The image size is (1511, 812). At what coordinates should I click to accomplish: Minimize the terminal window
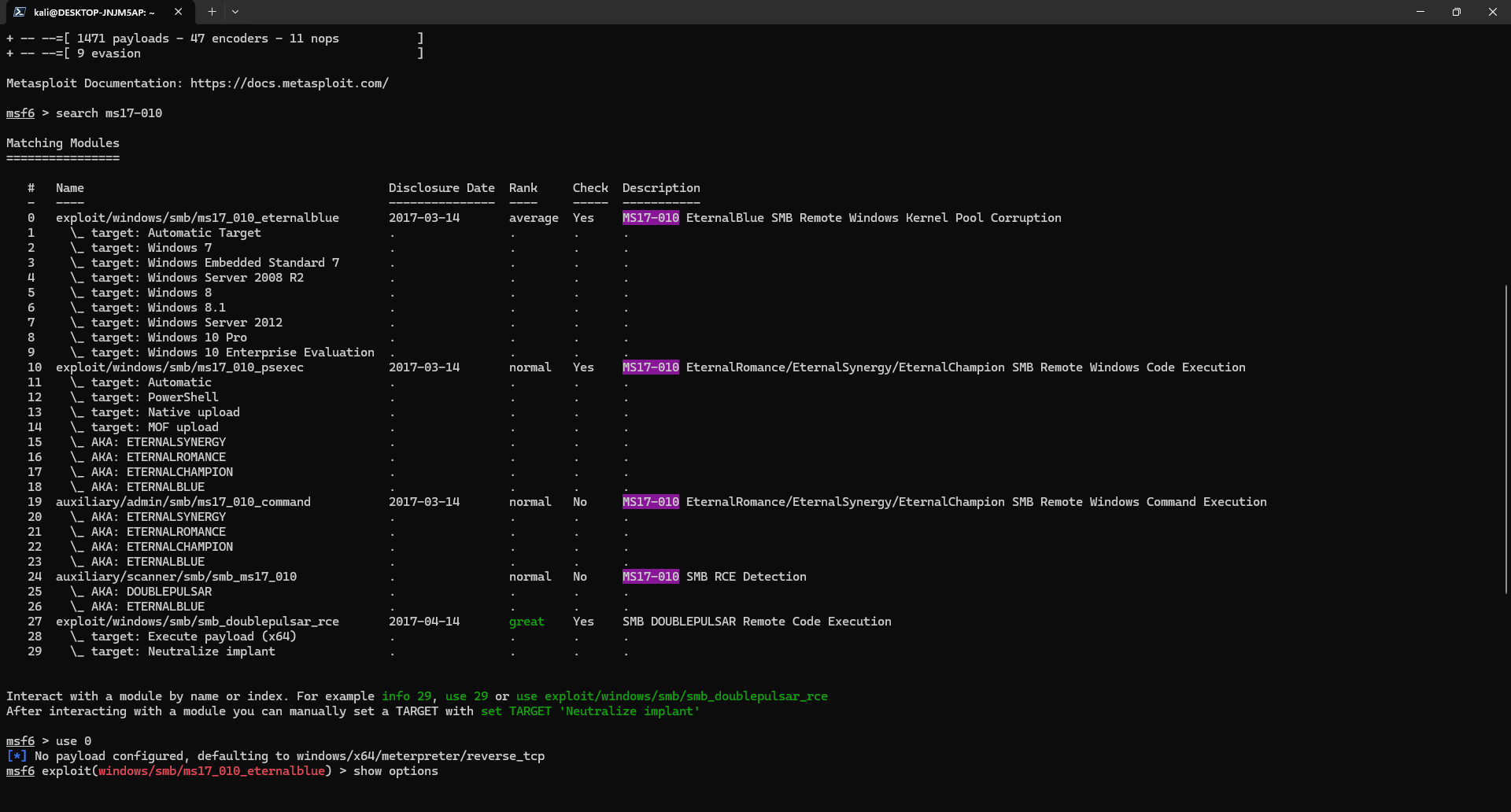(x=1420, y=12)
